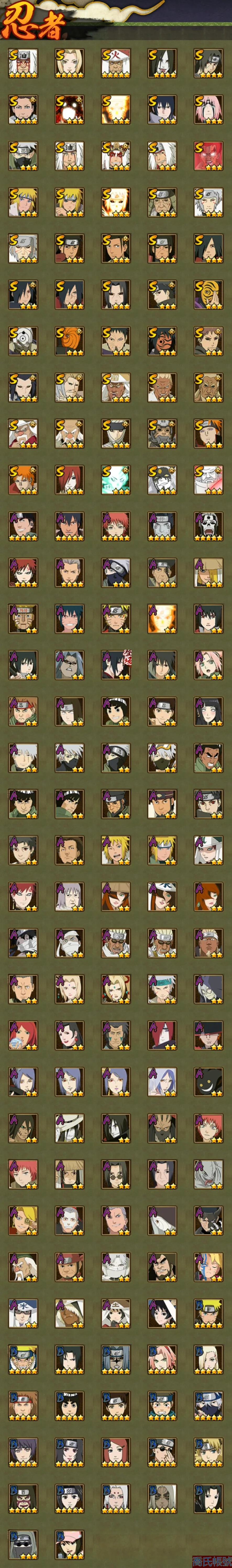Select the S-rank pink-haired Sakura
This screenshot has width=232, height=1568.
click(209, 110)
